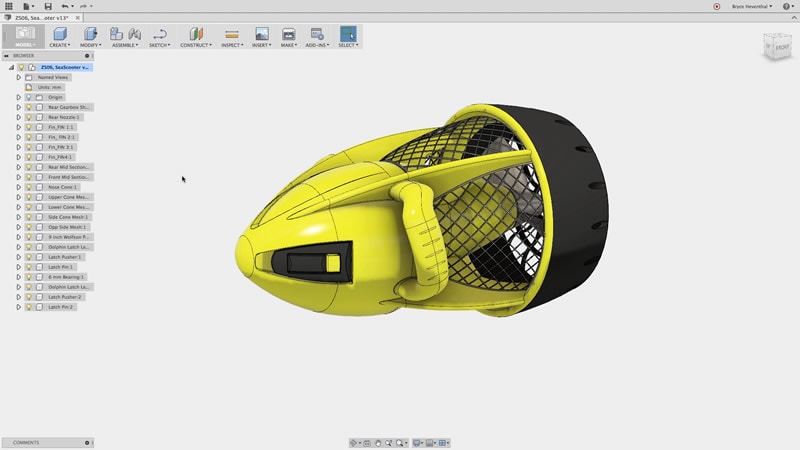800x450 pixels.
Task: Select the Inspect measure tool
Action: pos(232,34)
